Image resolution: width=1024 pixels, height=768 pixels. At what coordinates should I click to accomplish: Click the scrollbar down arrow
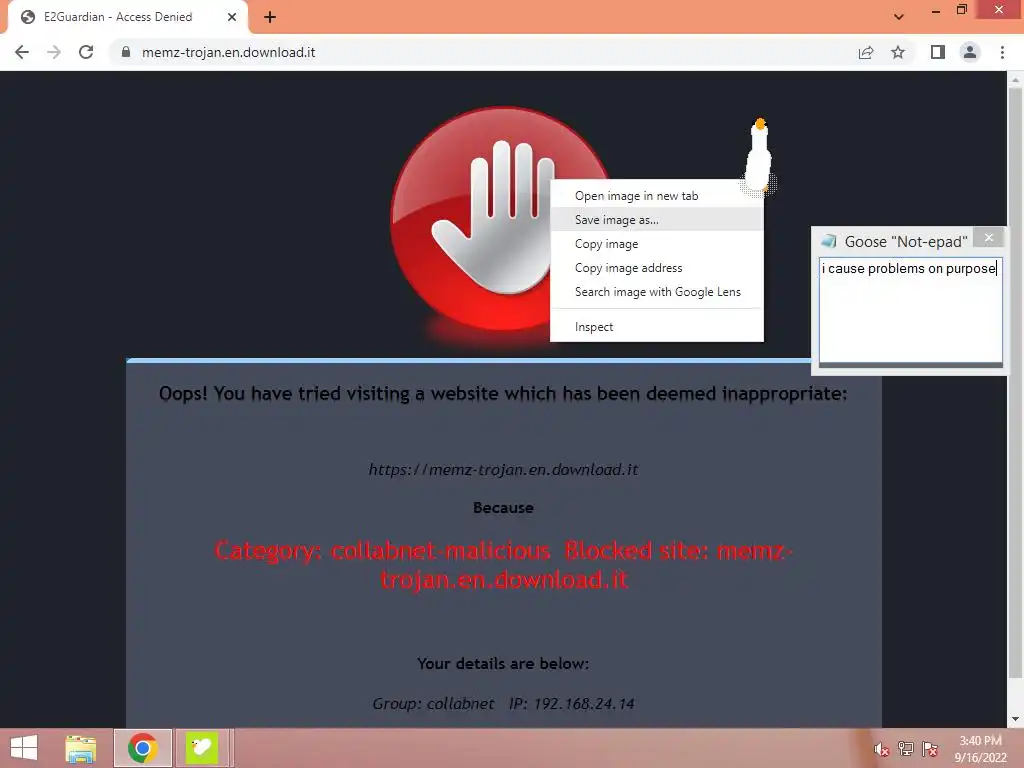click(1015, 719)
